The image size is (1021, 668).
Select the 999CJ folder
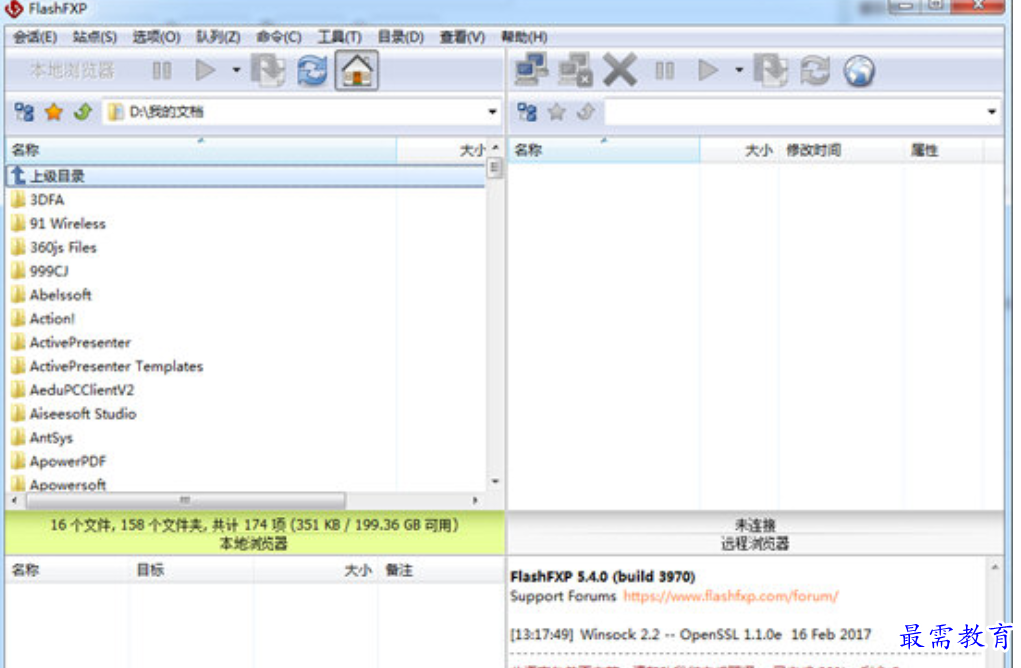49,271
